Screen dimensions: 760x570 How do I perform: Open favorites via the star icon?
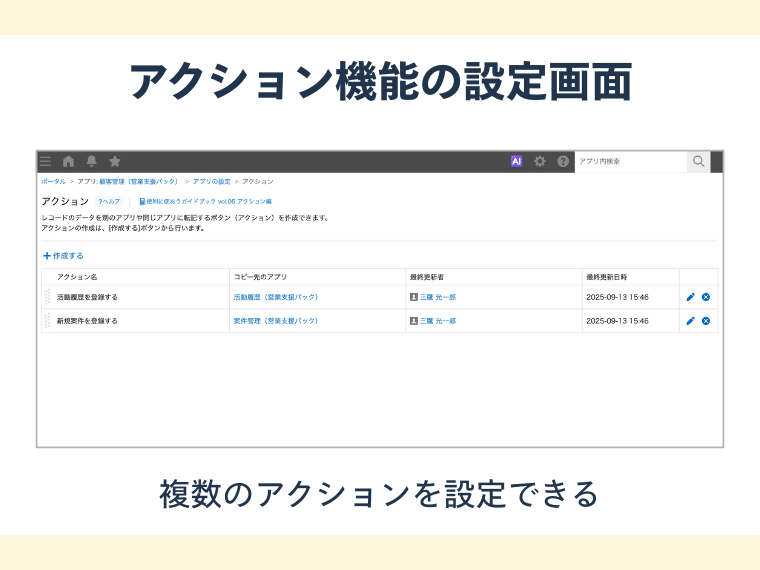tap(115, 161)
